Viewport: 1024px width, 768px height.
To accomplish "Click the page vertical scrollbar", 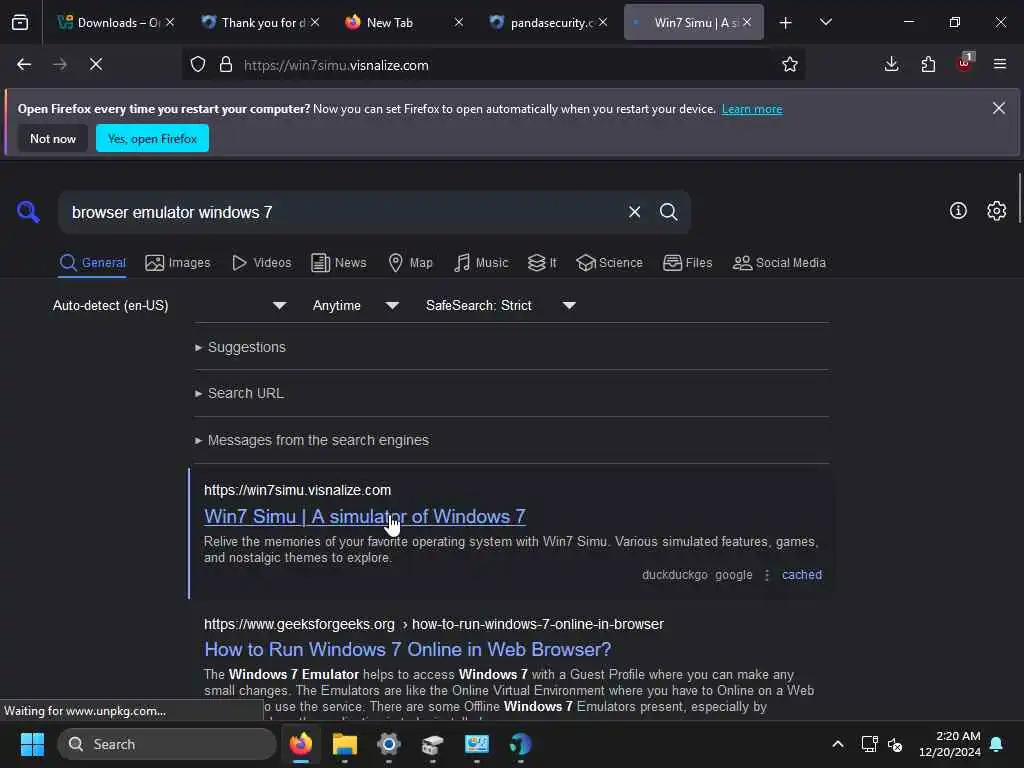I will tap(1019, 198).
